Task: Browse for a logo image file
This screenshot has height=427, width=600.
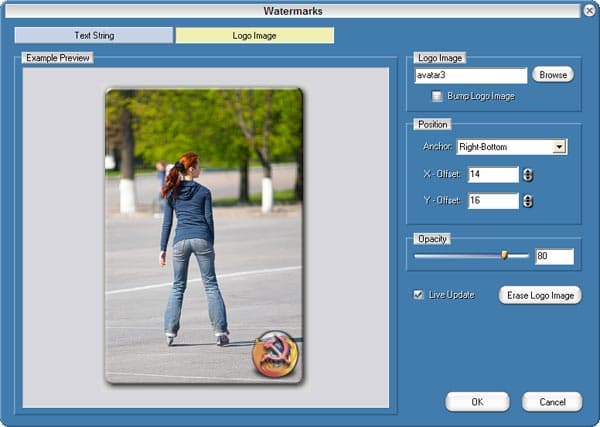Action: point(553,75)
